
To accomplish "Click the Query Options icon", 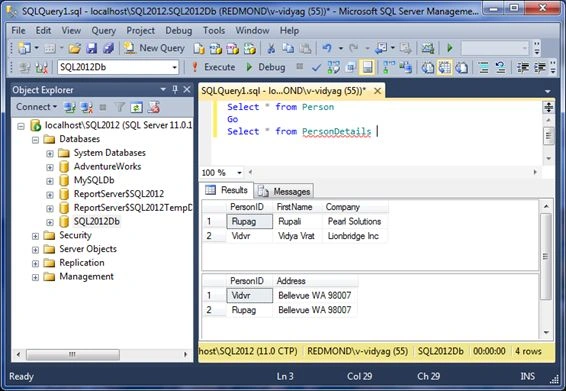I will tap(350, 67).
